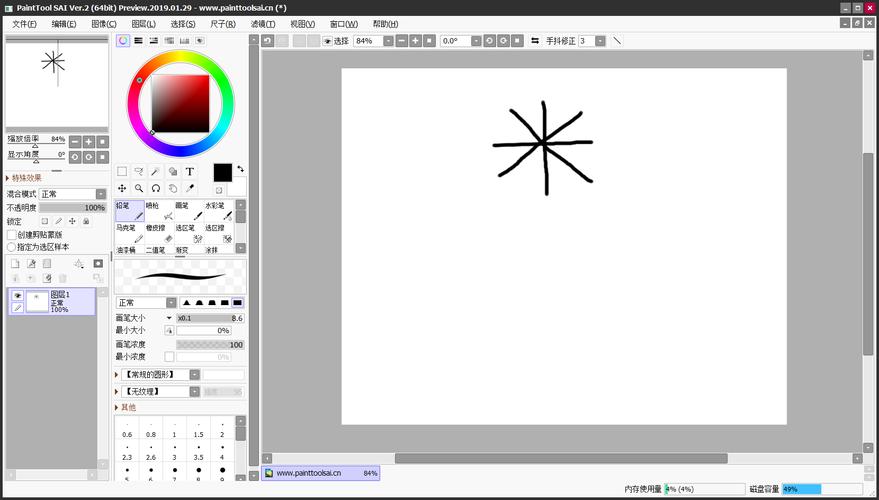The height and width of the screenshot is (500, 879).
Task: Select the zoom magnifier tool
Action: 139,188
